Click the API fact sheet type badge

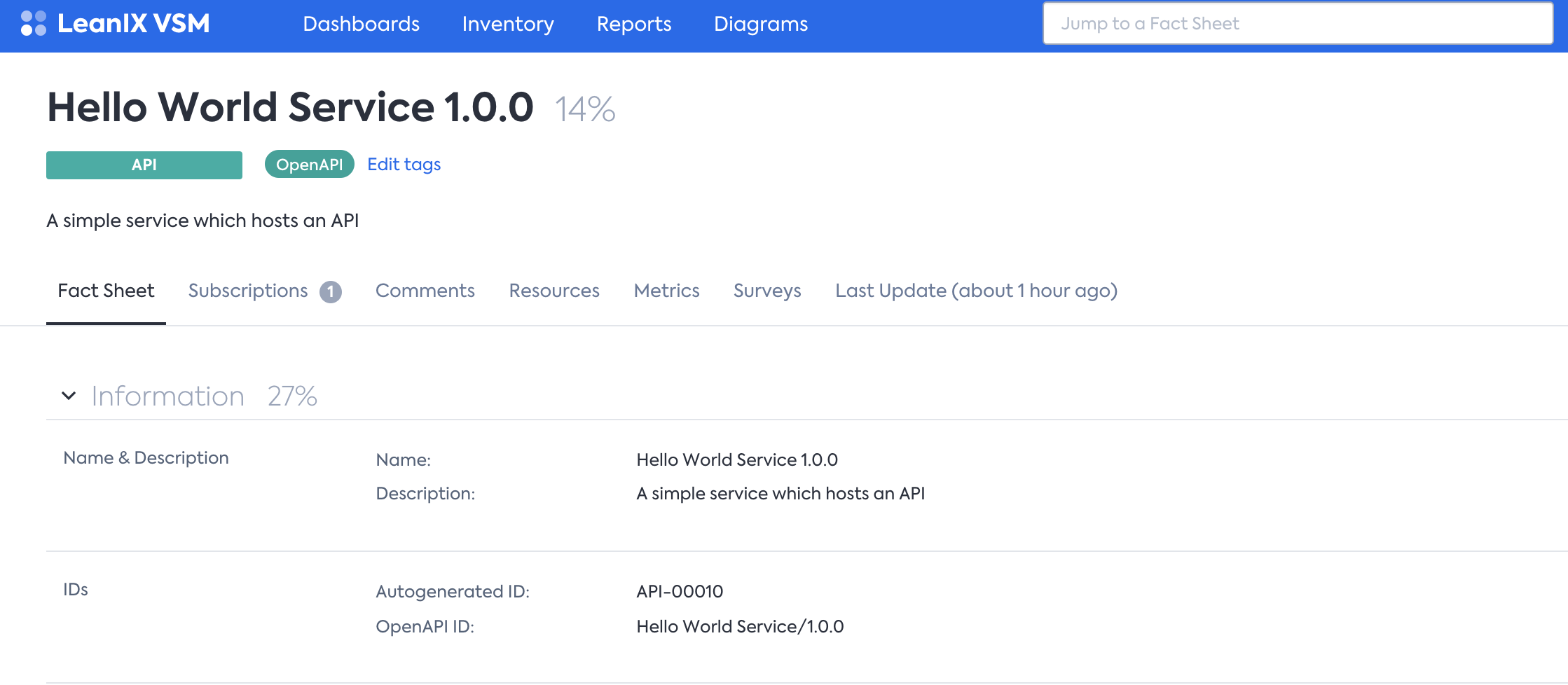coord(144,165)
